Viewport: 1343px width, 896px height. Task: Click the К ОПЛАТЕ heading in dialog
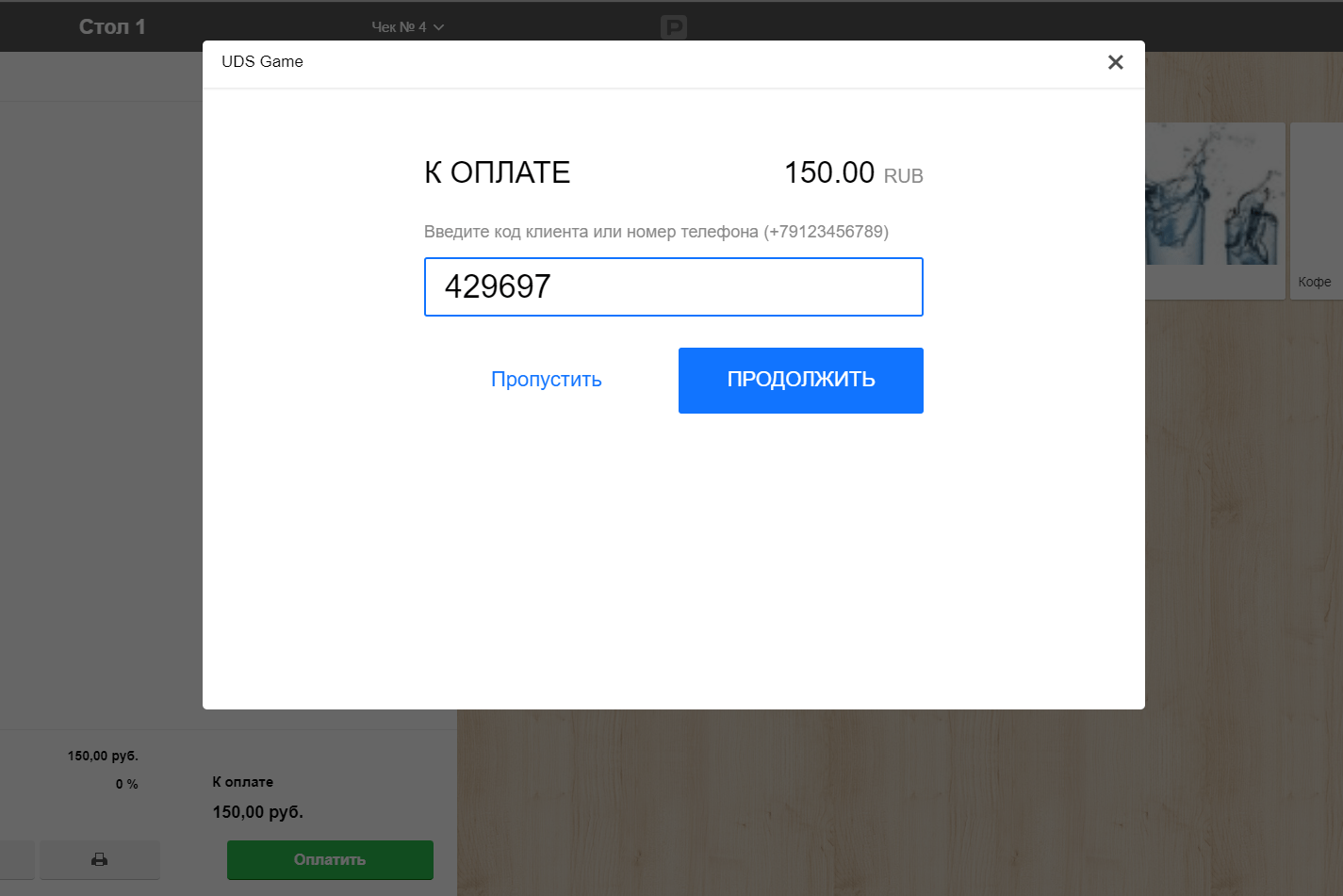[498, 172]
